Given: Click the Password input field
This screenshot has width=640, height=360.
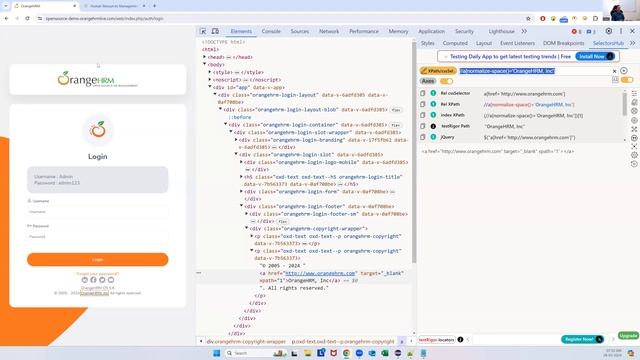Looking at the screenshot, I should 98,237.
